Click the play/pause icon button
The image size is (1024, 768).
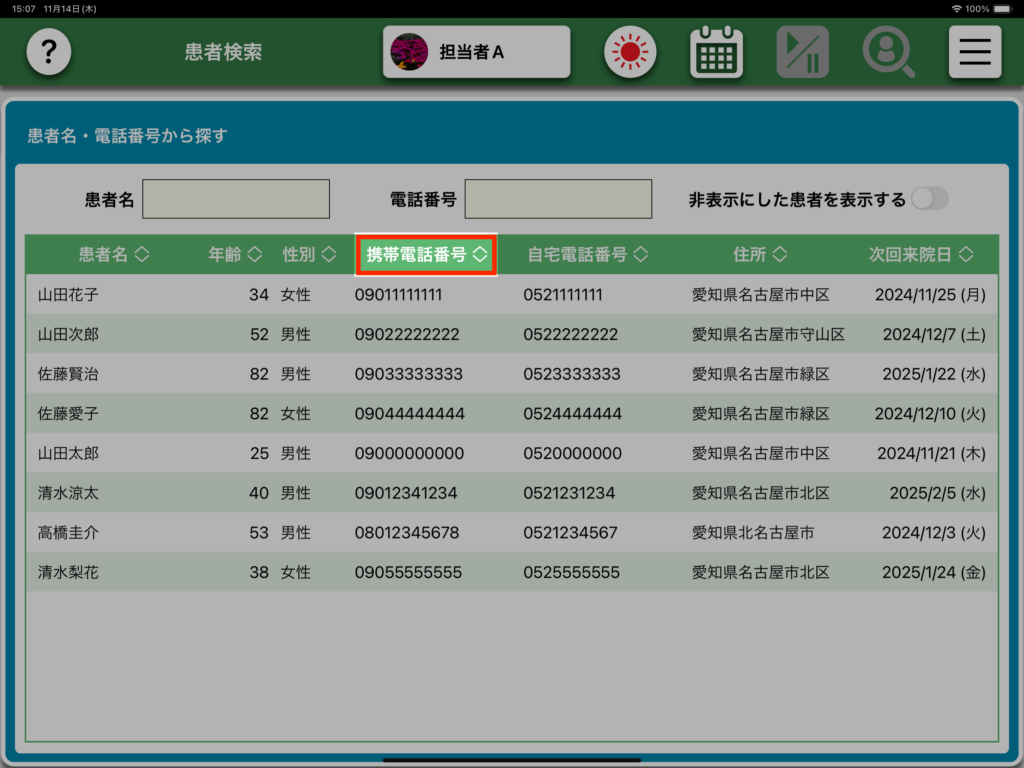pos(802,52)
